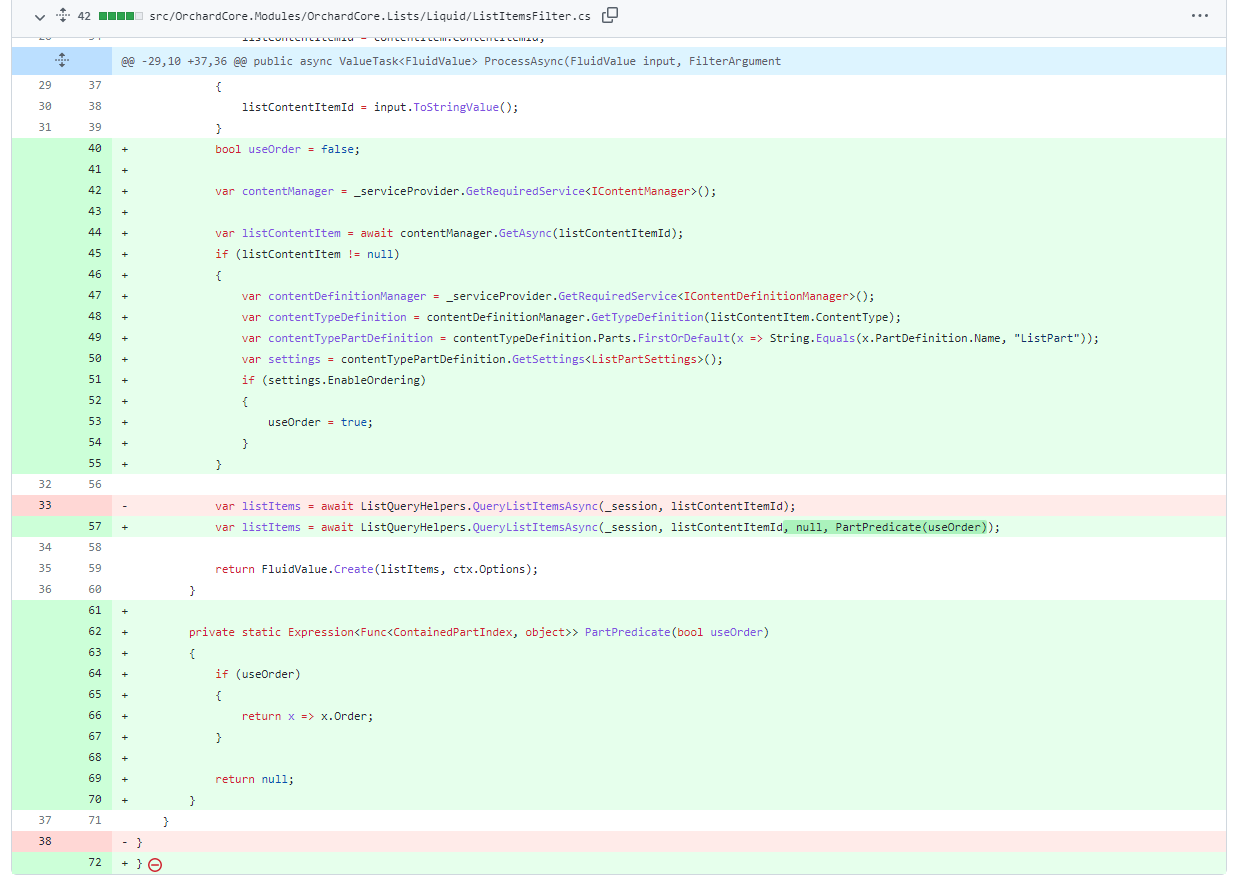The image size is (1236, 881).
Task: Click the 'var contentTypePartDefinition' code line
Action: pos(670,338)
